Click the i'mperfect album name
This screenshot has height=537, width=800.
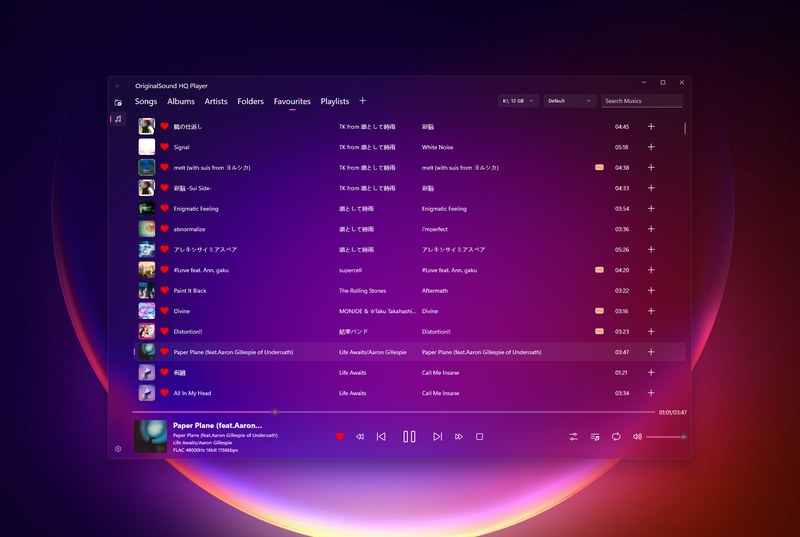tap(435, 229)
